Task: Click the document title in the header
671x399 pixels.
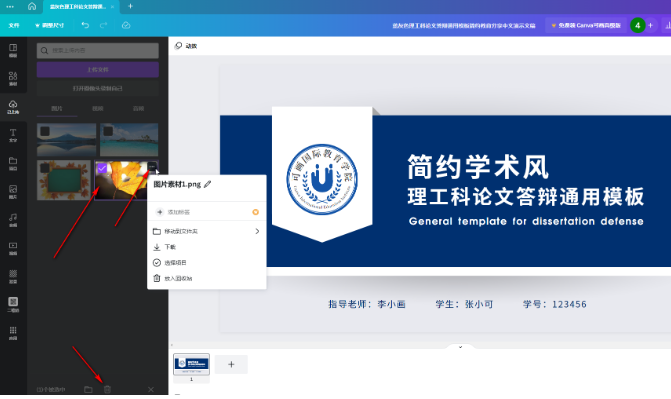Action: click(x=464, y=26)
